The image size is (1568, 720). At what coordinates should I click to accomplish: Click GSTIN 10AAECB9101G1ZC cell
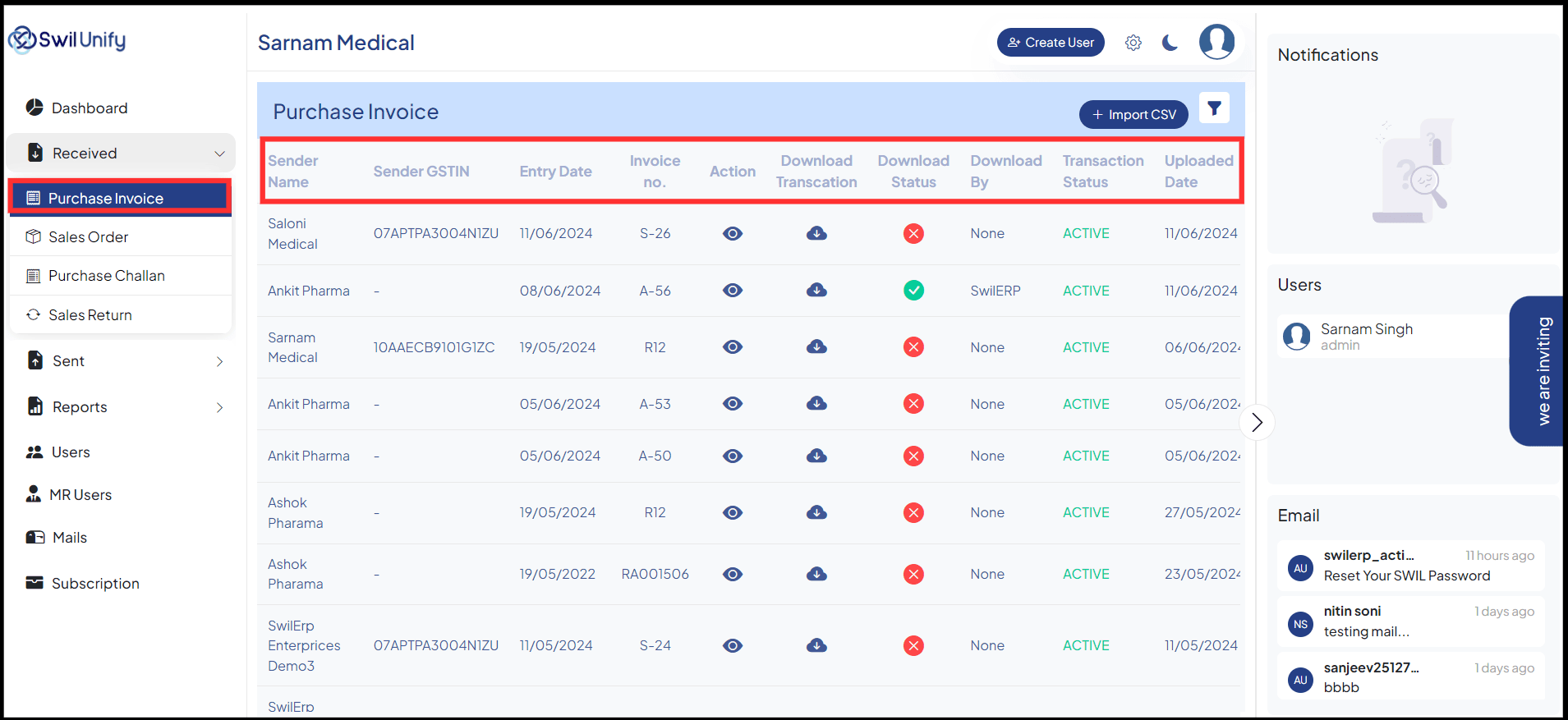coord(434,348)
